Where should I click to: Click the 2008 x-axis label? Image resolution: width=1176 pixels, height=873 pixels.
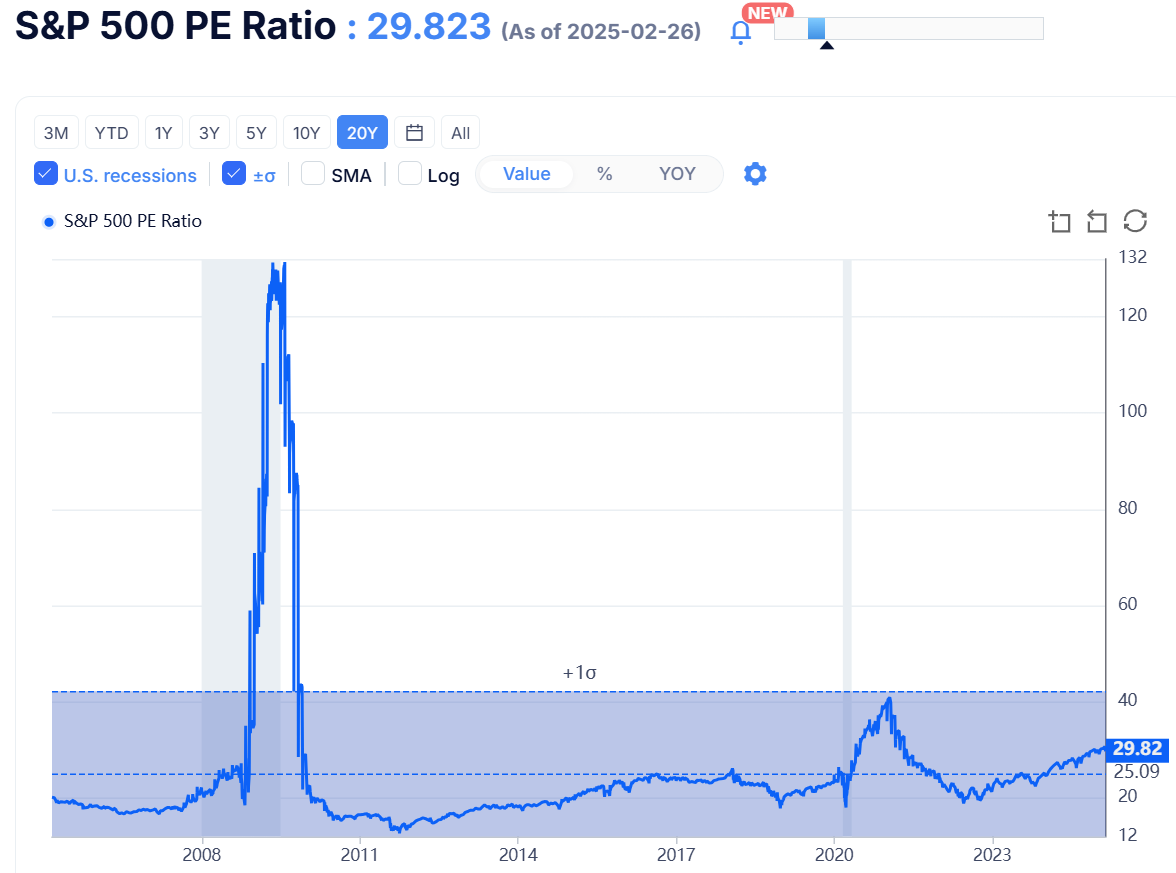pos(202,854)
